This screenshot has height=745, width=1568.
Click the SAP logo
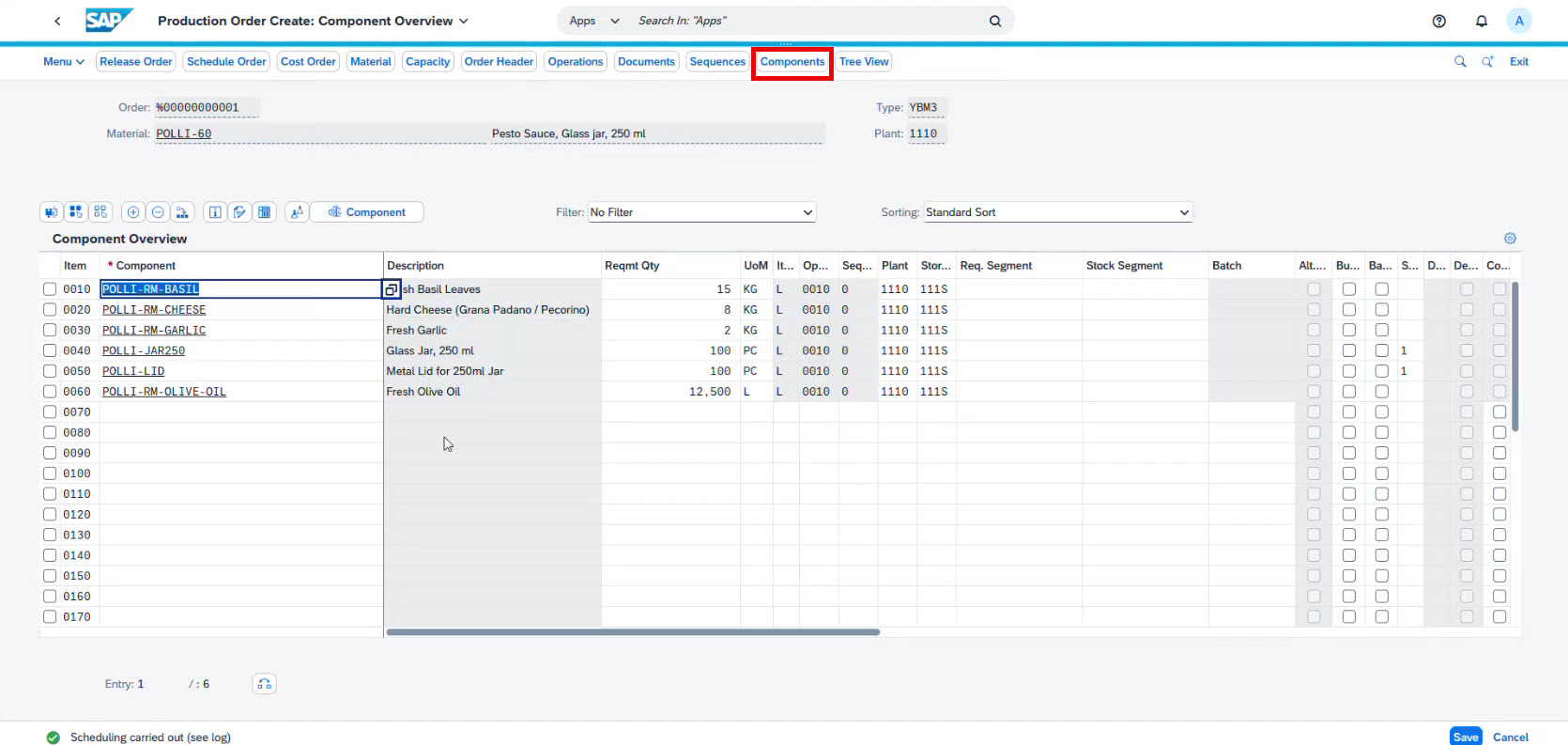109,21
